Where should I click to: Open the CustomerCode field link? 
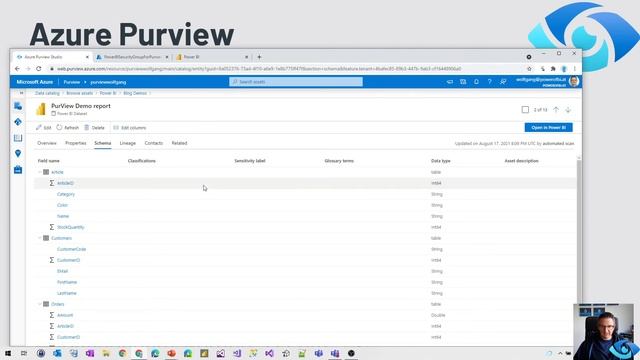71,249
